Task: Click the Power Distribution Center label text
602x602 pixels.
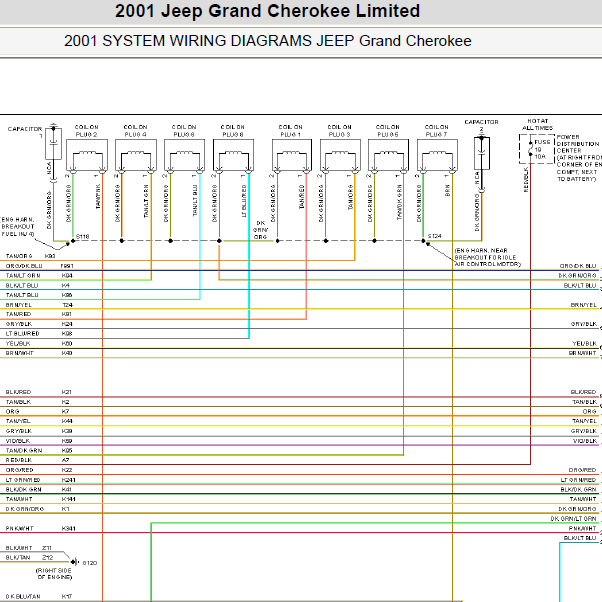Action: pyautogui.click(x=579, y=158)
